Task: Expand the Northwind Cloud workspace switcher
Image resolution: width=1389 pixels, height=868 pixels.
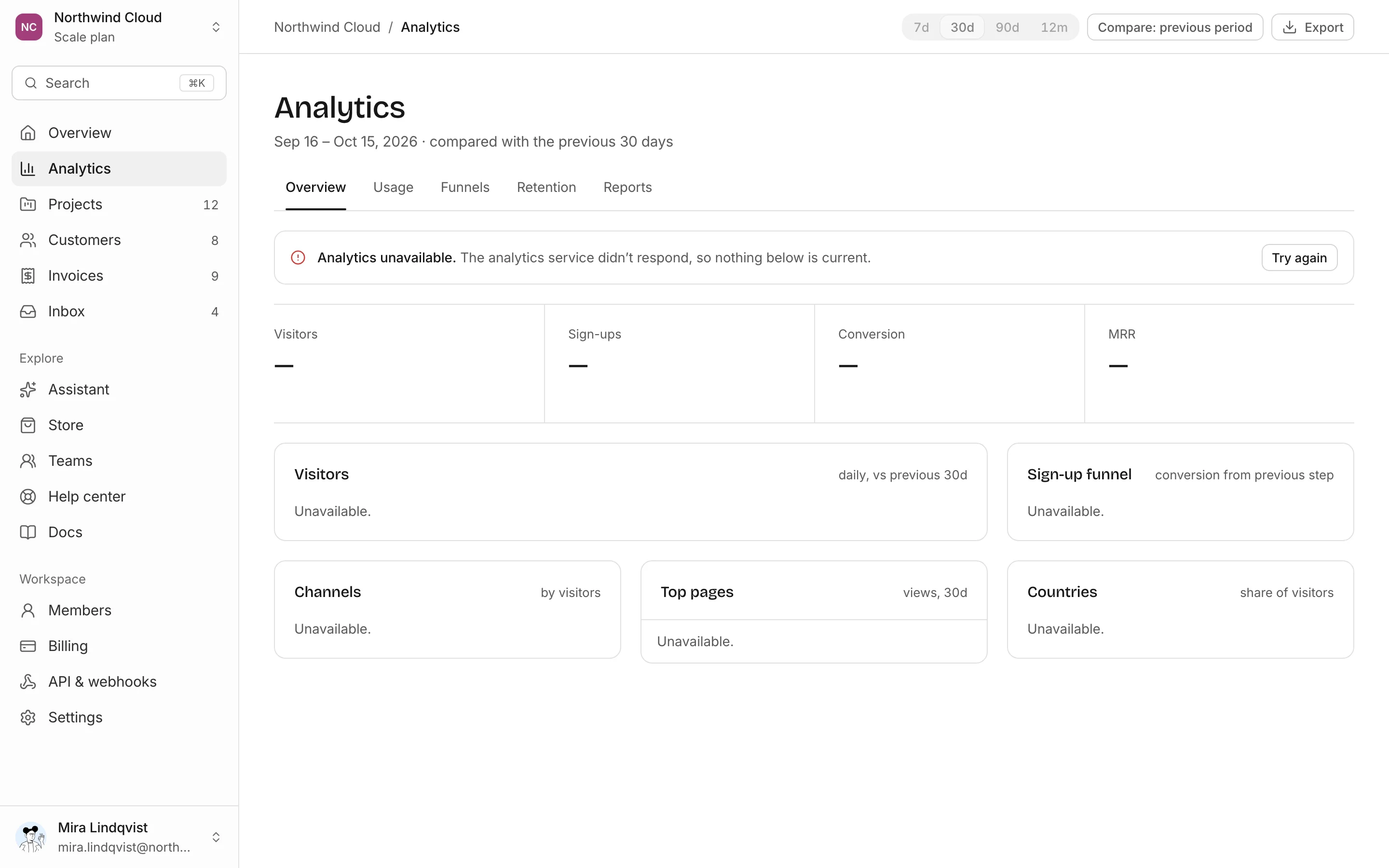Action: click(x=216, y=27)
